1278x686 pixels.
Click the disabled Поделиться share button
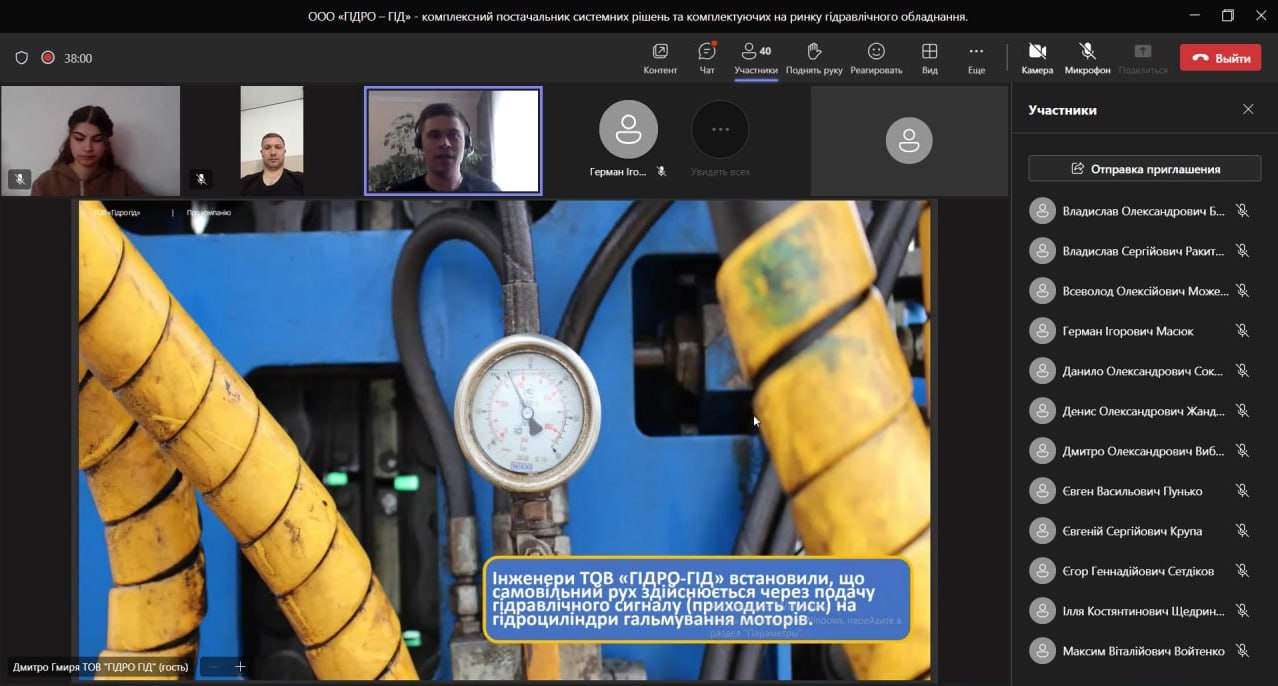1143,59
